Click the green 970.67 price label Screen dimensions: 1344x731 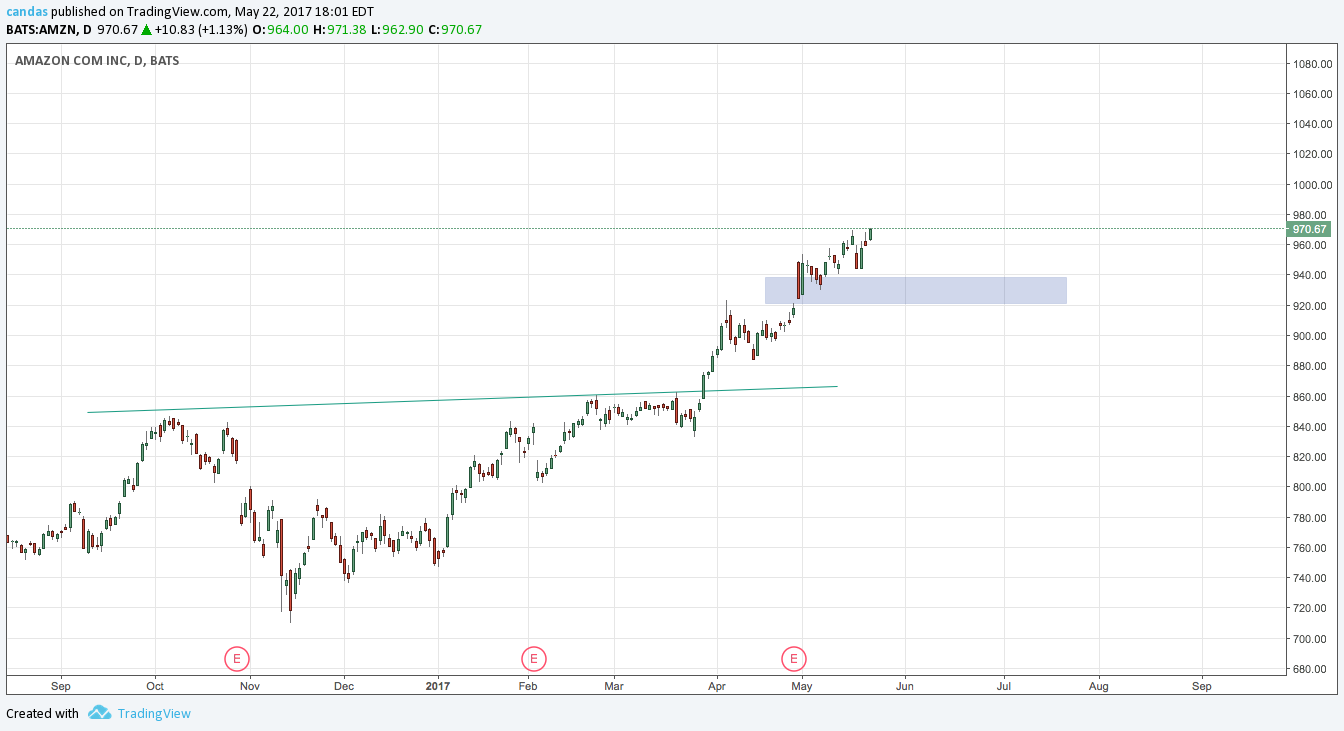tap(1309, 230)
